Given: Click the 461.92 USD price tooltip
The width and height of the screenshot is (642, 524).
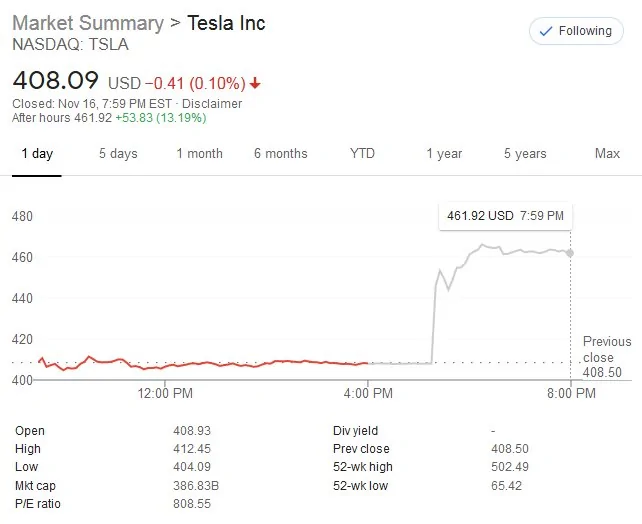Looking at the screenshot, I should click(x=507, y=215).
